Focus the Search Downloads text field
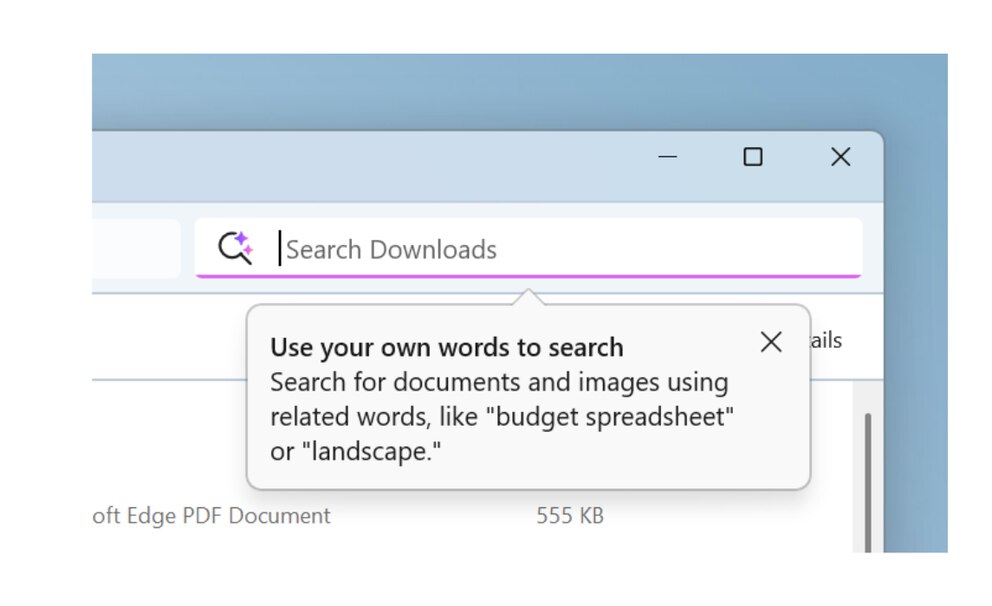Image resolution: width=992 pixels, height=606 pixels. [528, 249]
